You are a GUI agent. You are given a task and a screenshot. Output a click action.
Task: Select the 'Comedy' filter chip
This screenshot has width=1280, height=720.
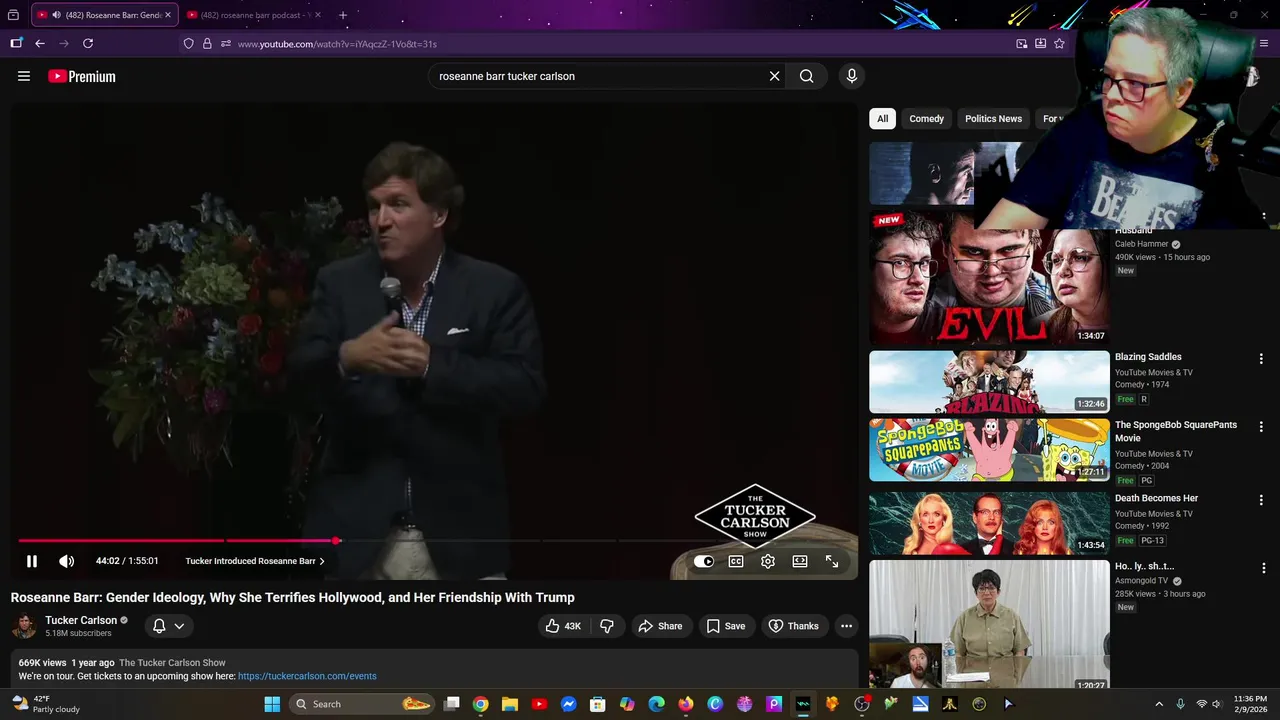point(926,118)
